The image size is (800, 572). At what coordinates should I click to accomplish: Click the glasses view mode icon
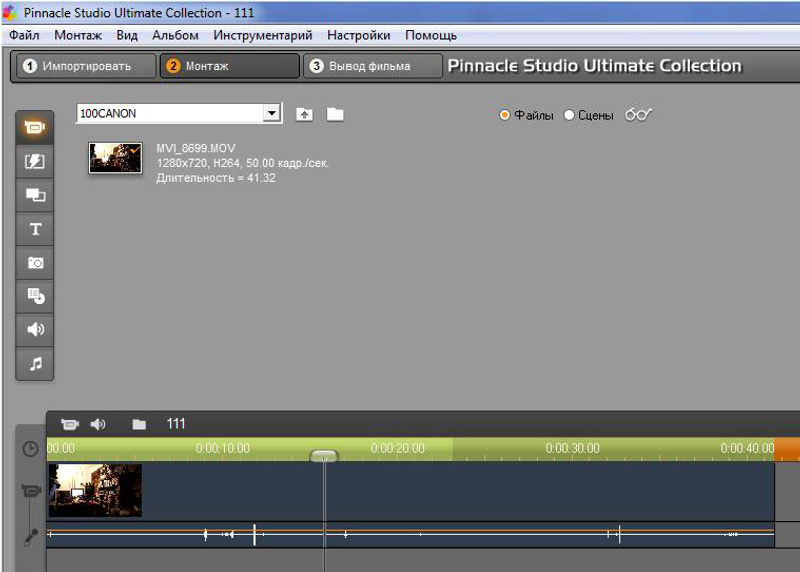(638, 115)
